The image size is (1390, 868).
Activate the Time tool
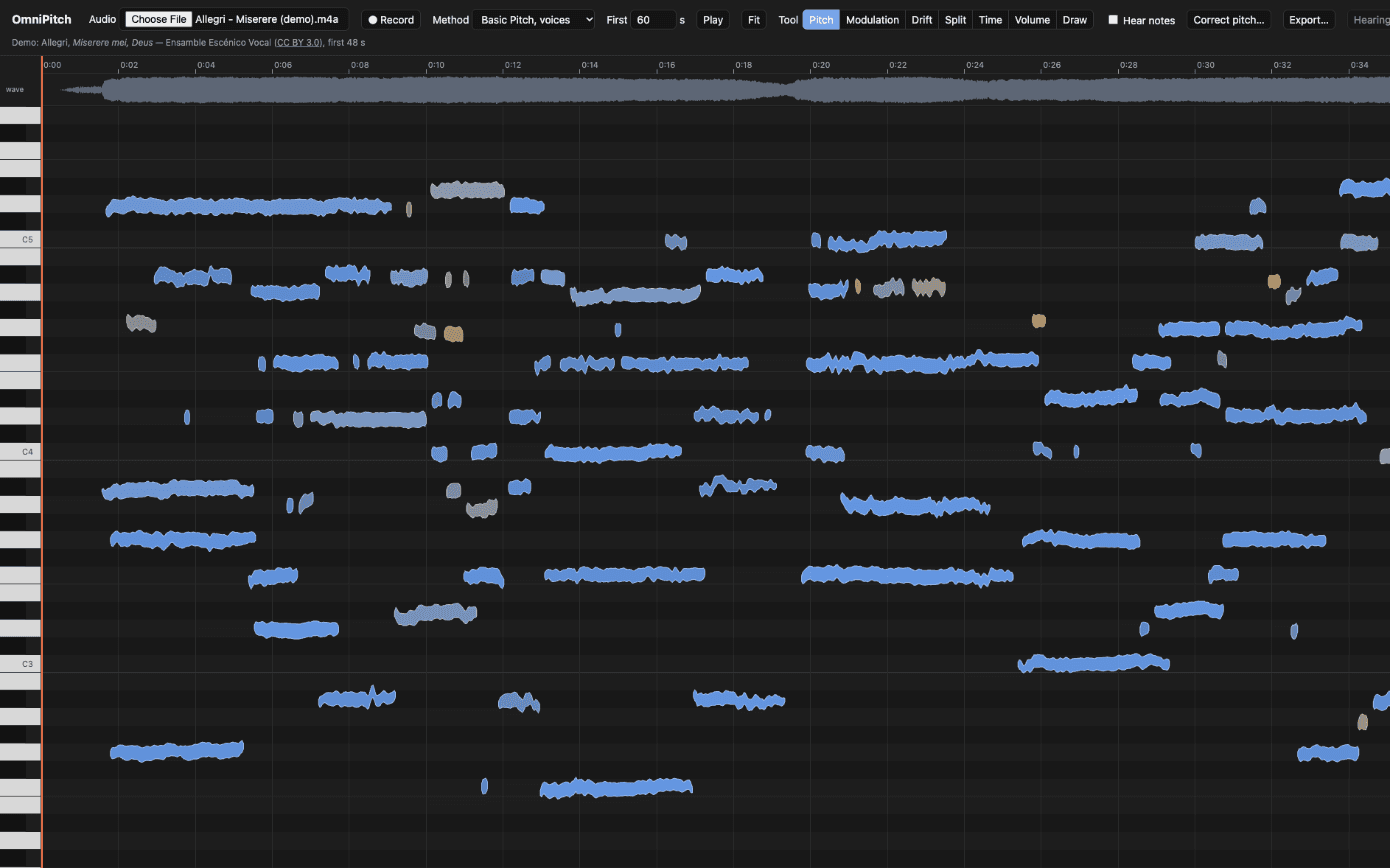click(x=990, y=20)
